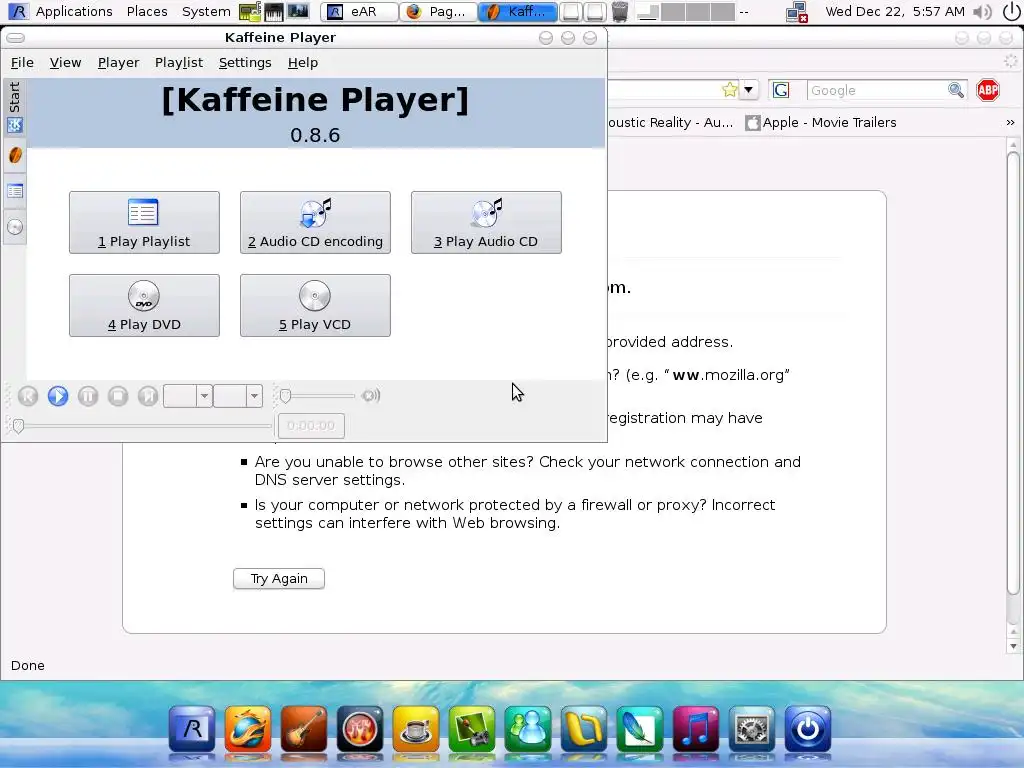This screenshot has width=1024, height=768.
Task: Click the blue Play button
Action: [58, 396]
